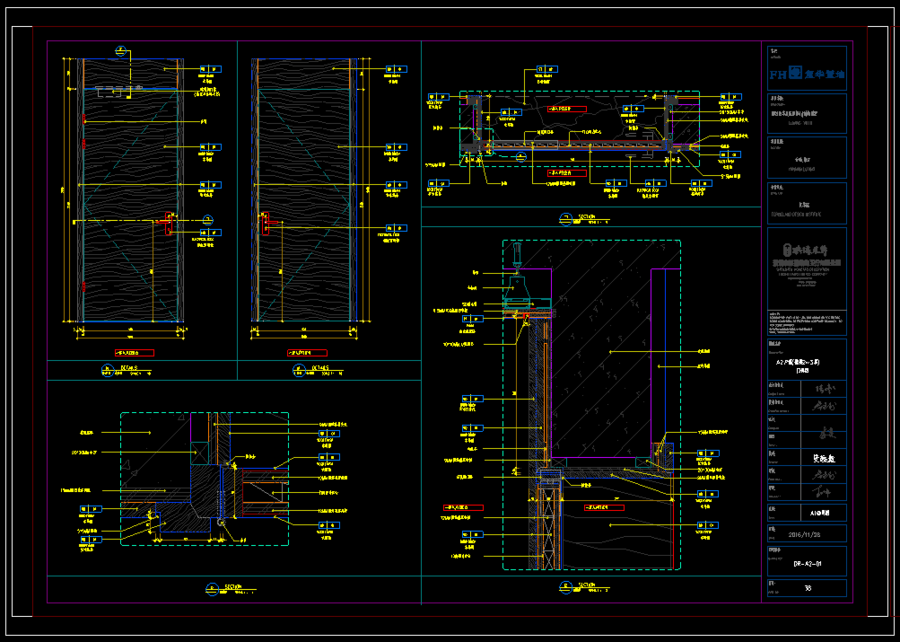The image size is (900, 642).
Task: Select the topmost blue material tag of left door
Action: point(211,69)
